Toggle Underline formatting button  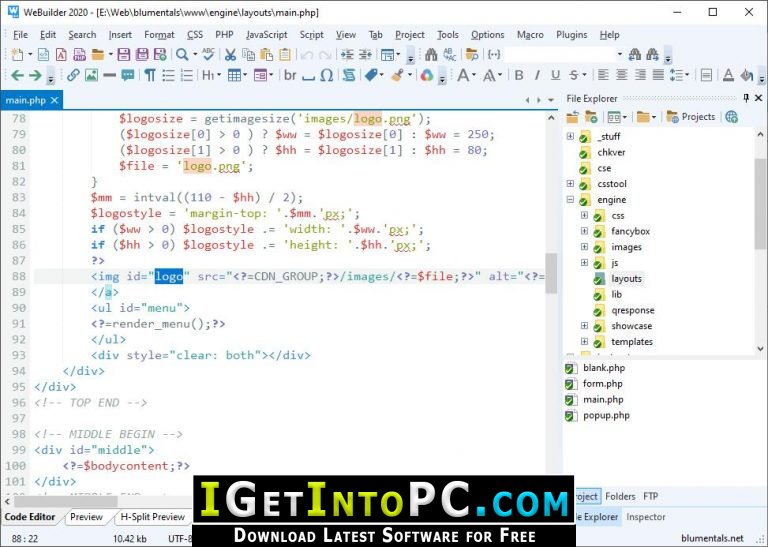(555, 75)
